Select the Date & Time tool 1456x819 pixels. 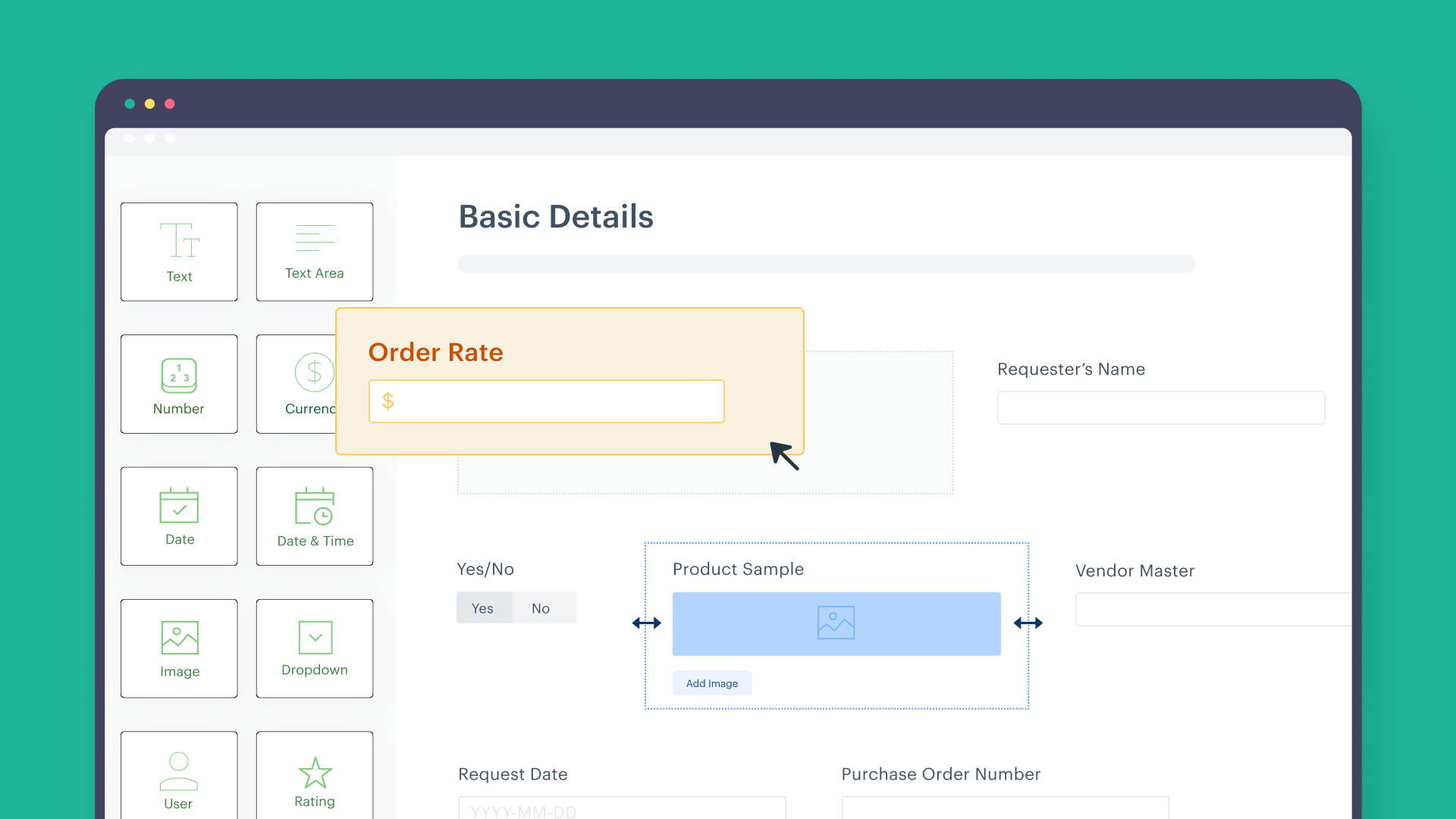(315, 514)
